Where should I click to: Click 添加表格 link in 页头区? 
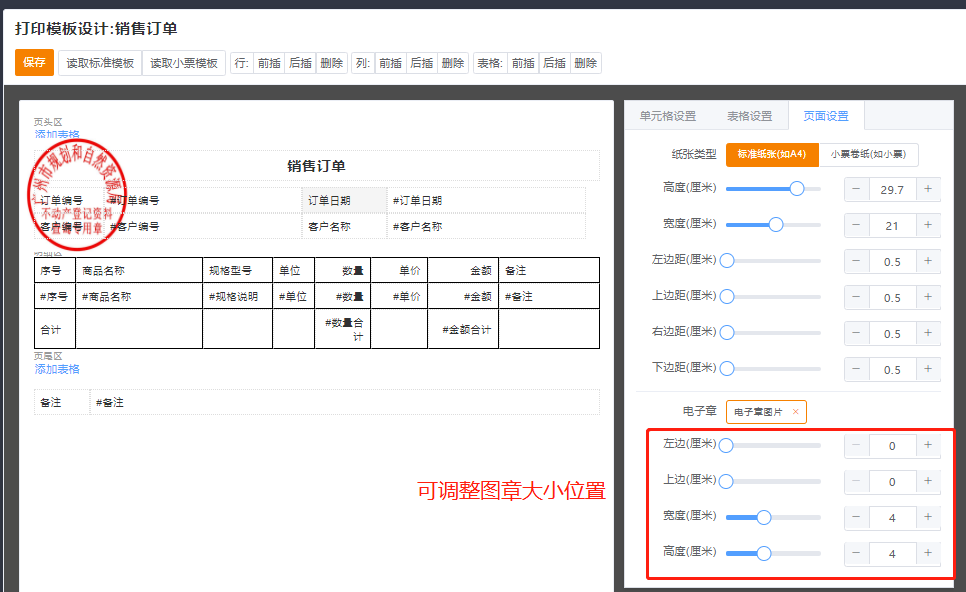point(57,135)
